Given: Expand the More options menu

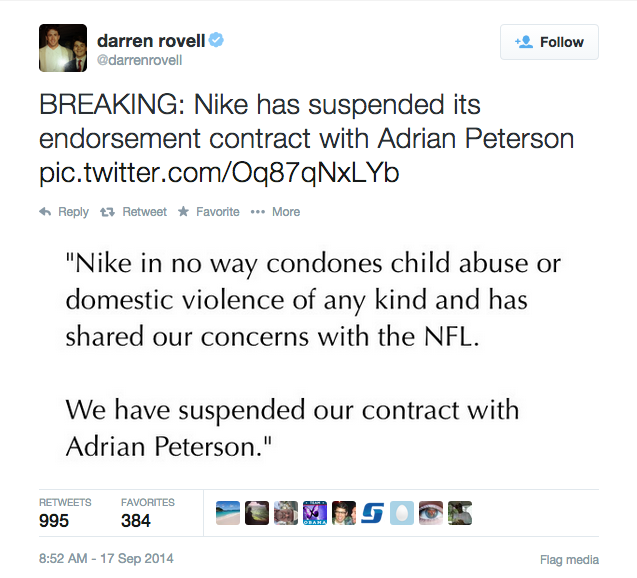Looking at the screenshot, I should (275, 212).
